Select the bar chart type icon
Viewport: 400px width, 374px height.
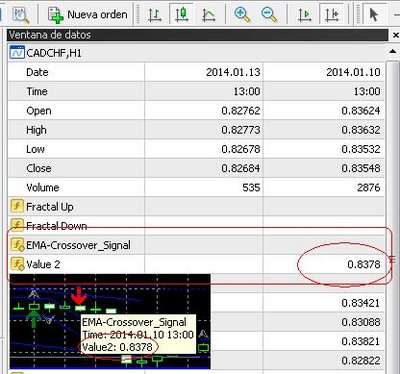pos(154,15)
